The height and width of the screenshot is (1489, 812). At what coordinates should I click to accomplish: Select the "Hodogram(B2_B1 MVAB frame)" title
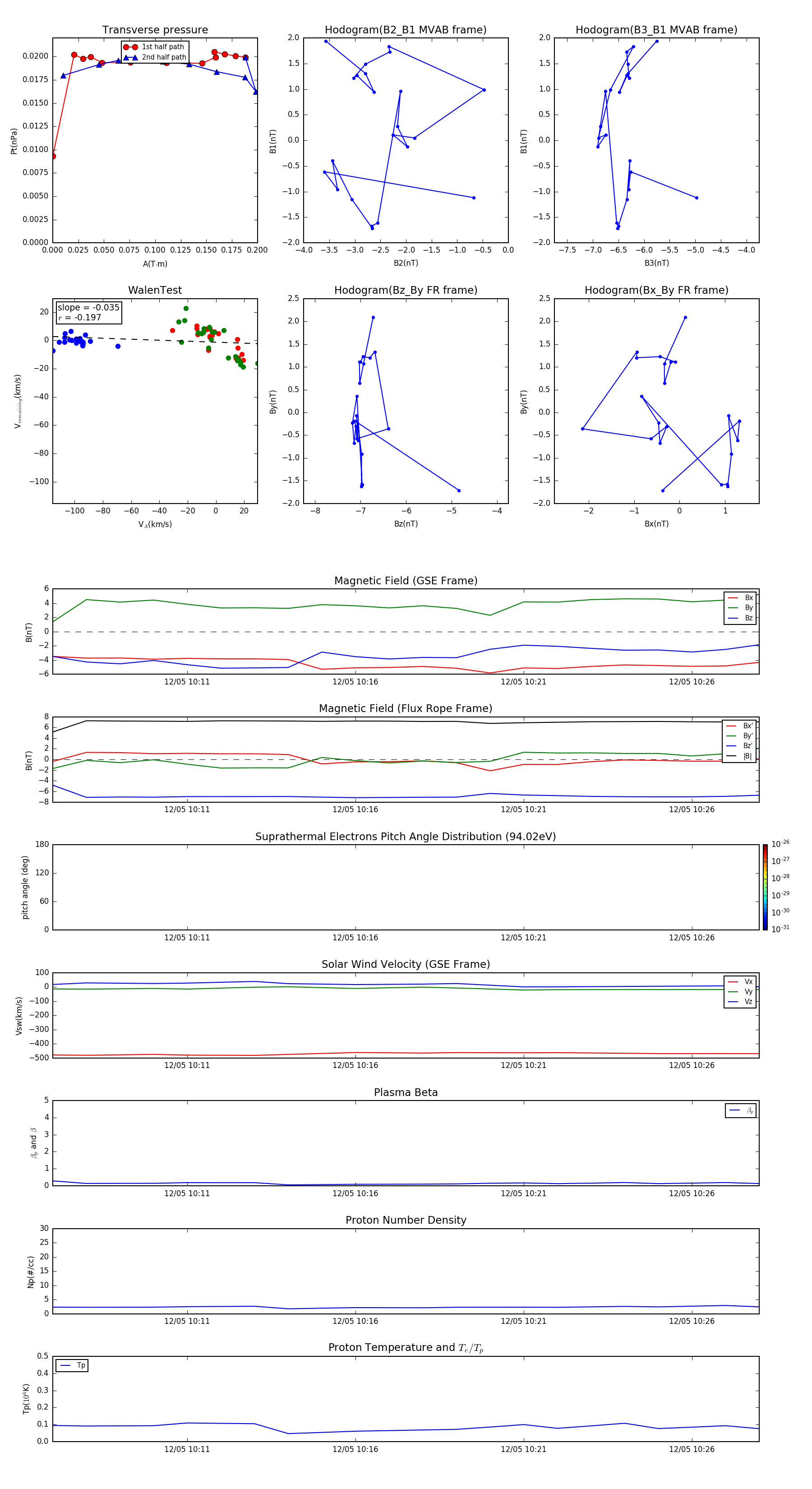coord(406,30)
